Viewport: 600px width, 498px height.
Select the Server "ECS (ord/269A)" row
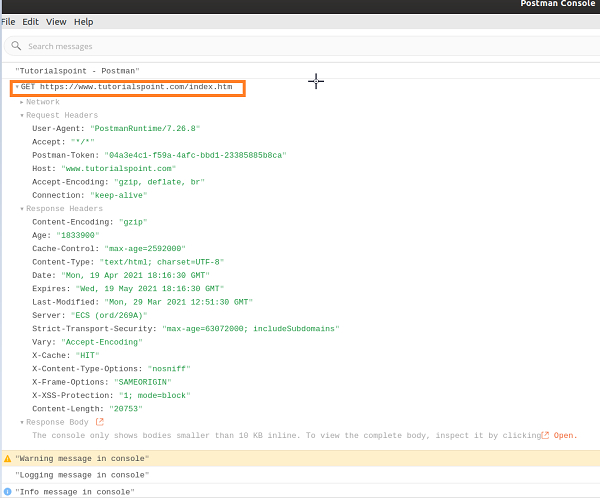90,315
